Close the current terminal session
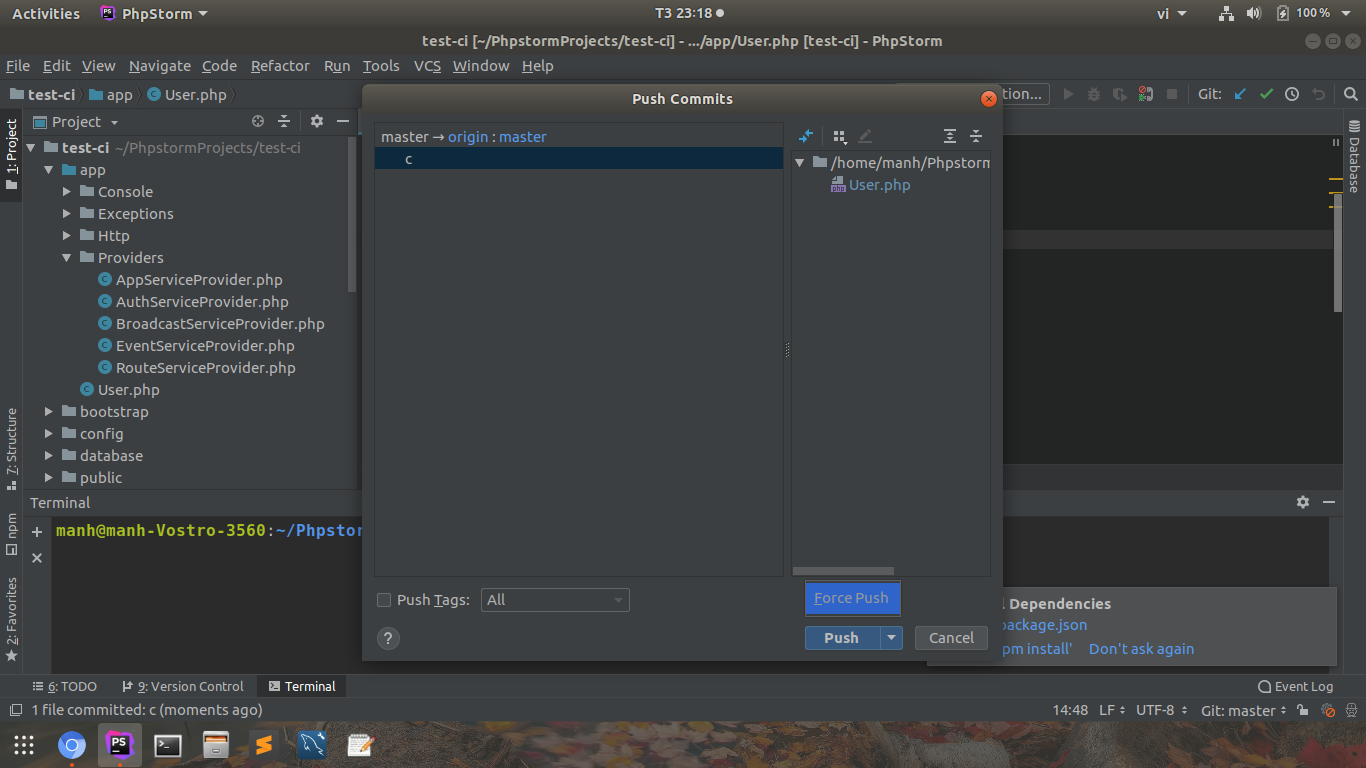 click(x=37, y=558)
